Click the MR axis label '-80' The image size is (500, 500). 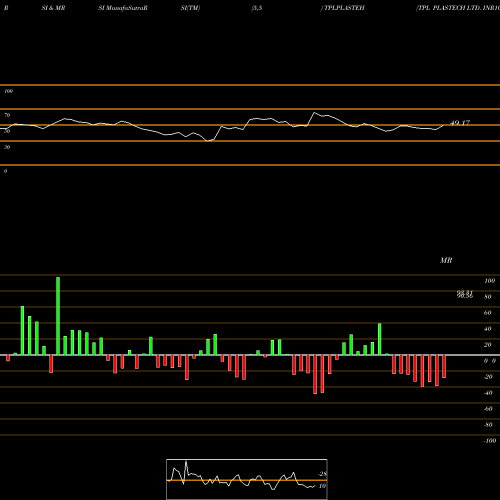488,425
